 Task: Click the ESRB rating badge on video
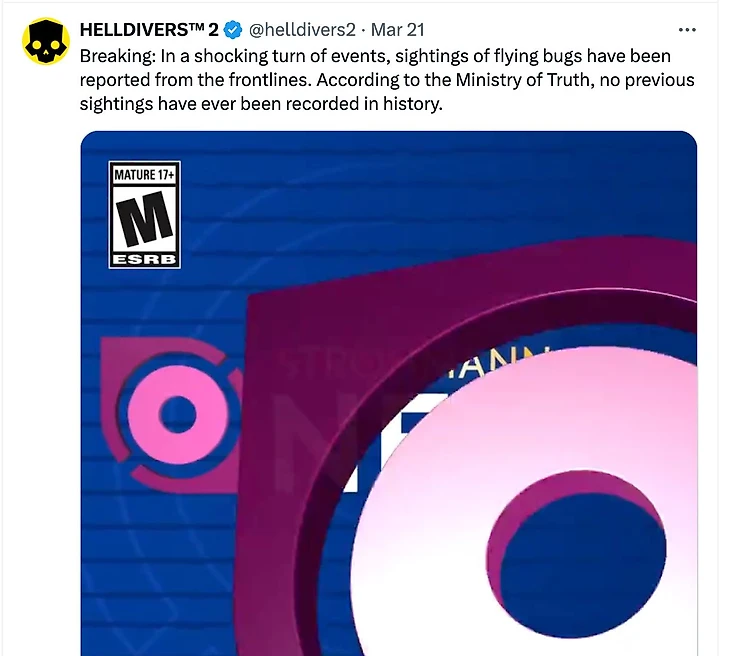point(144,215)
